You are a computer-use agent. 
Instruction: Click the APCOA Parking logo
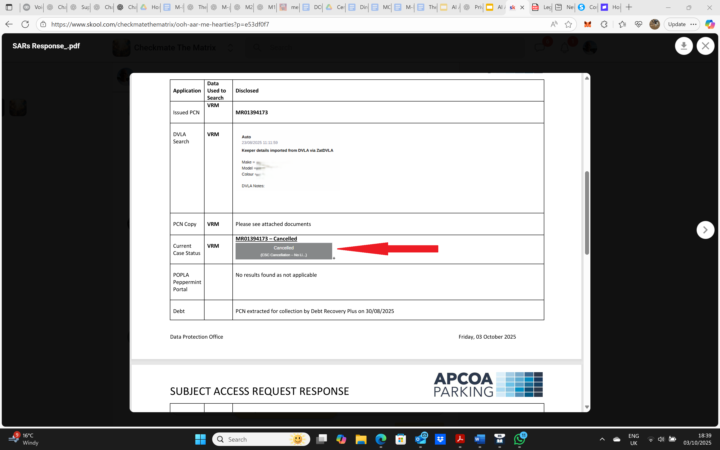click(488, 384)
